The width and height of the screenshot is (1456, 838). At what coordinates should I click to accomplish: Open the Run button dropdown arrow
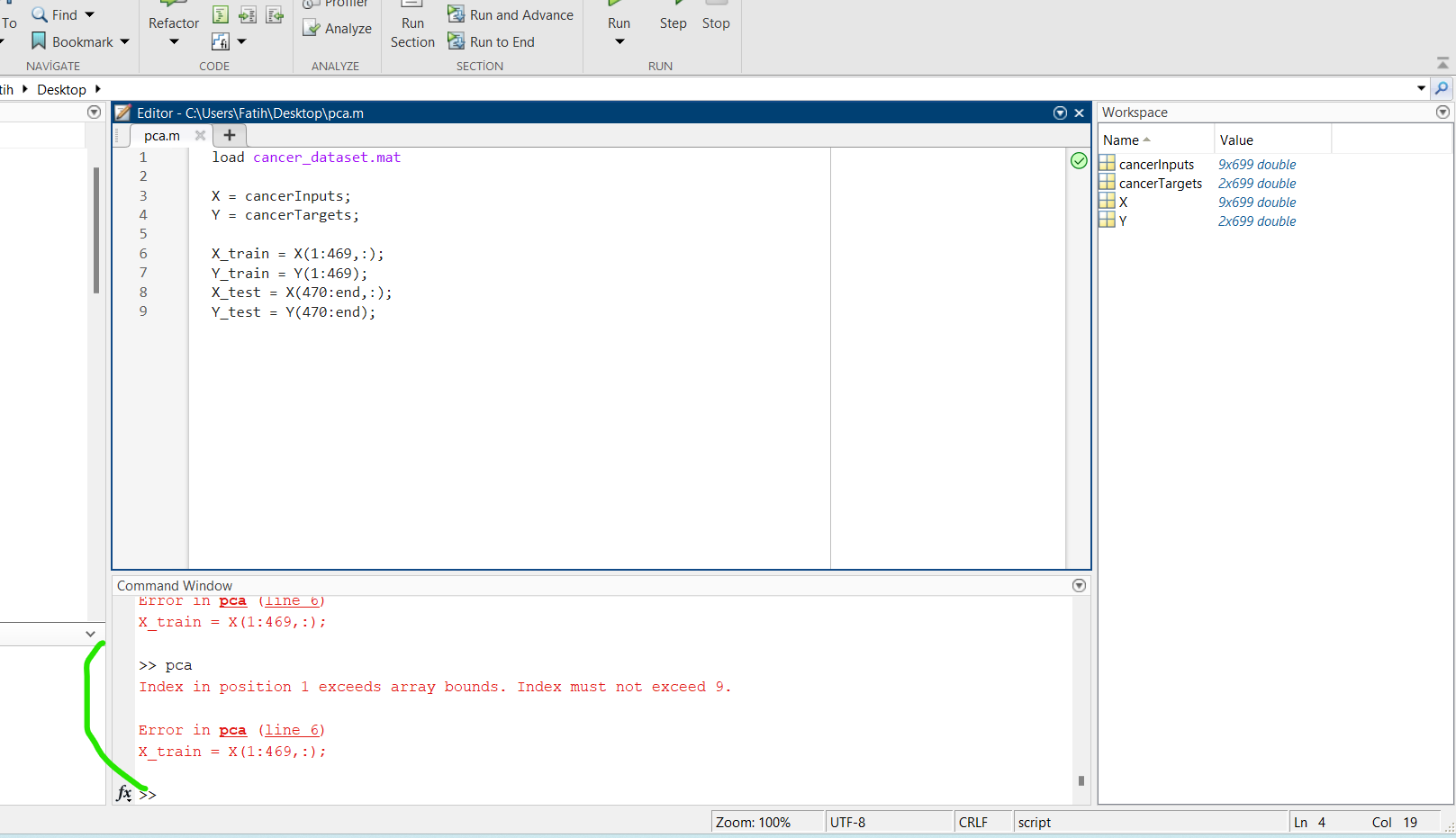(x=619, y=42)
